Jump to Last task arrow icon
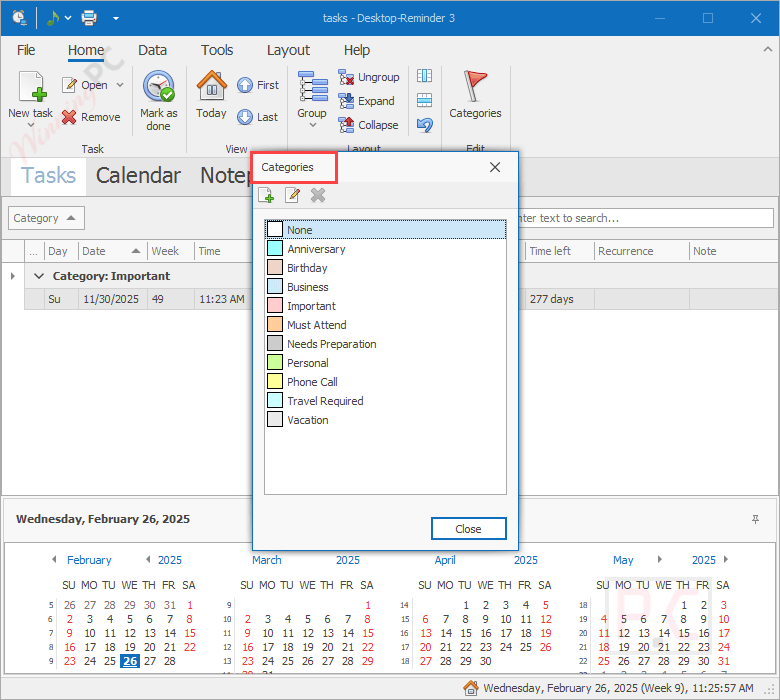Image resolution: width=780 pixels, height=700 pixels. [245, 117]
